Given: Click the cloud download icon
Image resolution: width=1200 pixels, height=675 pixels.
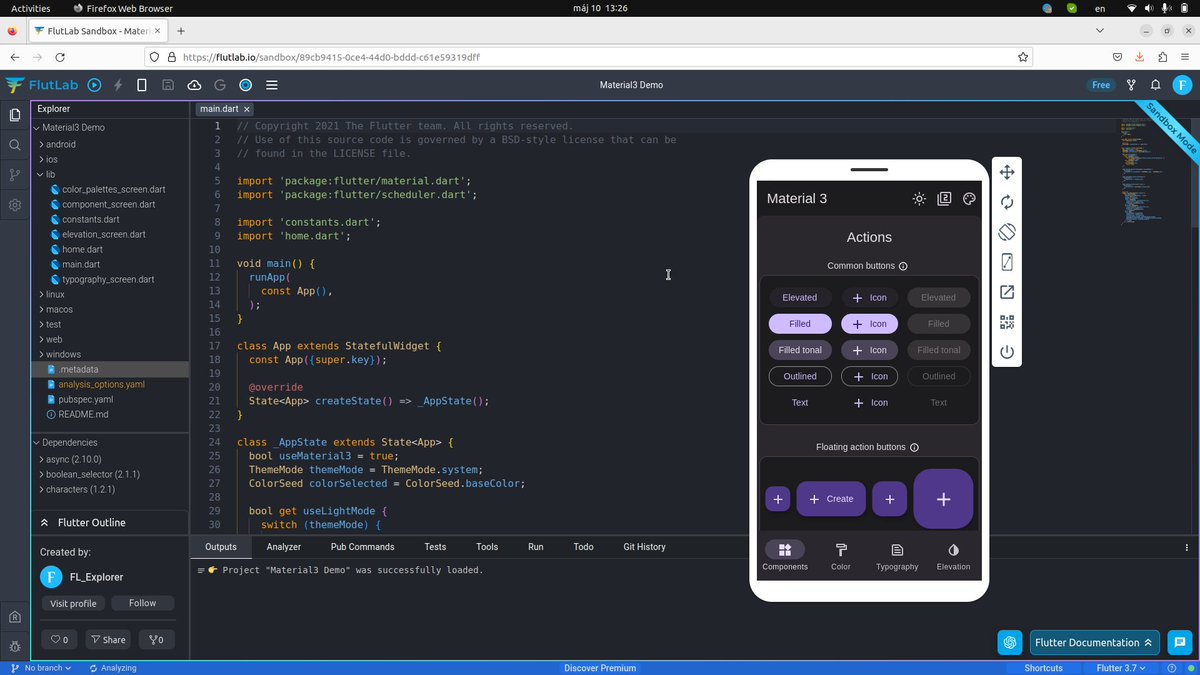Looking at the screenshot, I should 194,85.
